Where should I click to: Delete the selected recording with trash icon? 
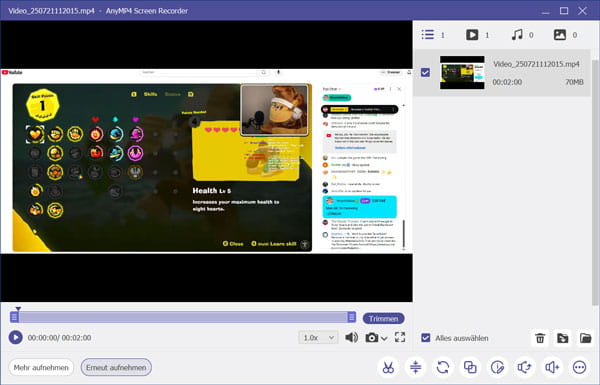(x=540, y=338)
